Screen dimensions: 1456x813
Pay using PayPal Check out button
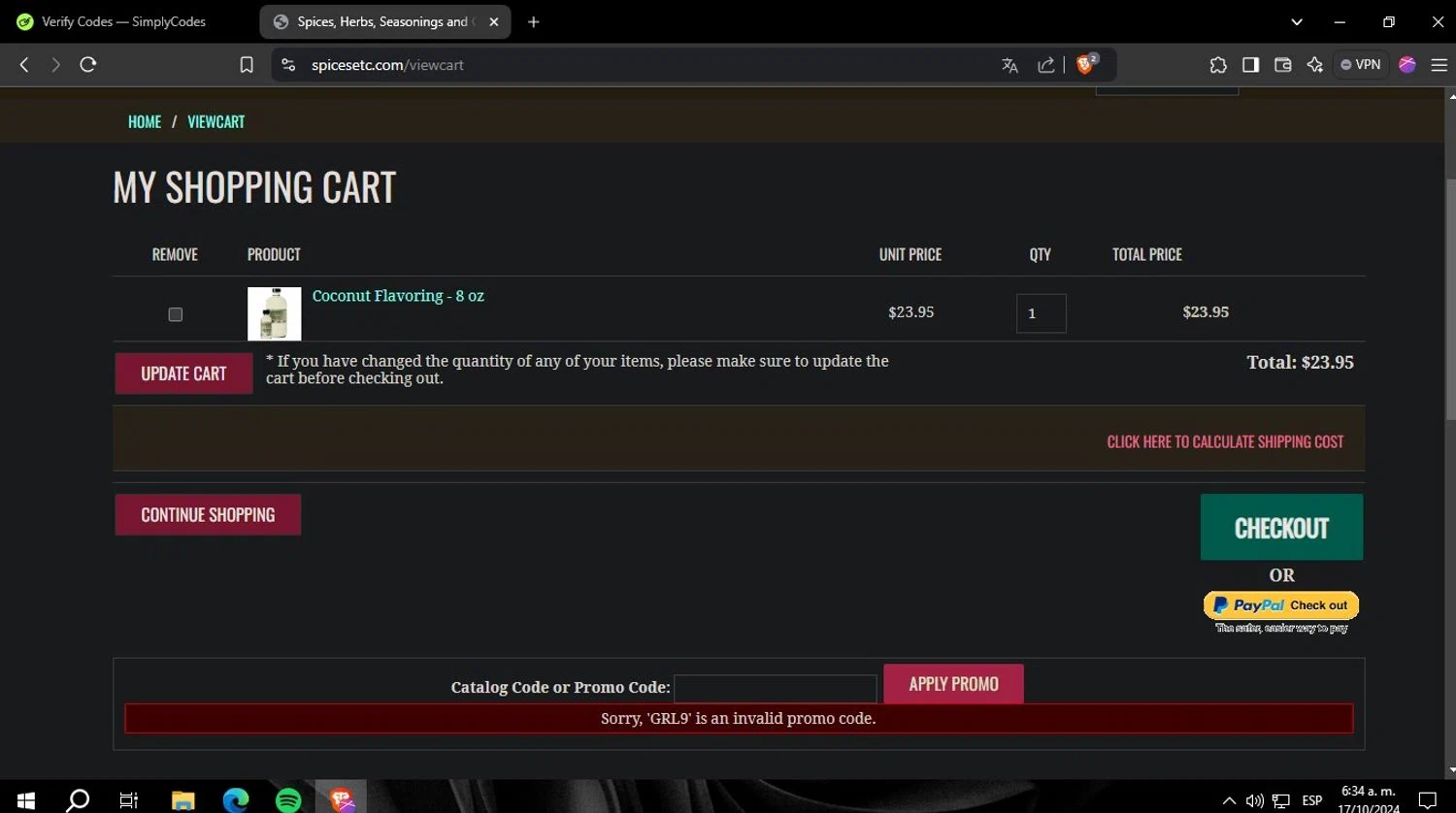click(x=1281, y=605)
